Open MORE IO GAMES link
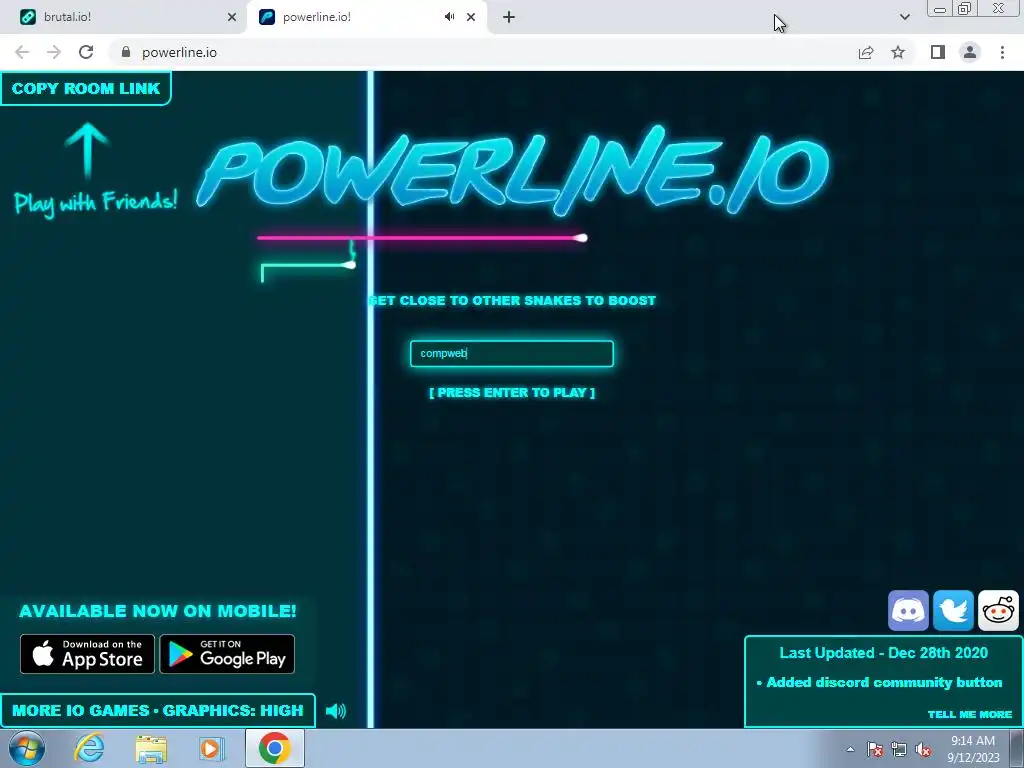1024x768 pixels. point(80,711)
